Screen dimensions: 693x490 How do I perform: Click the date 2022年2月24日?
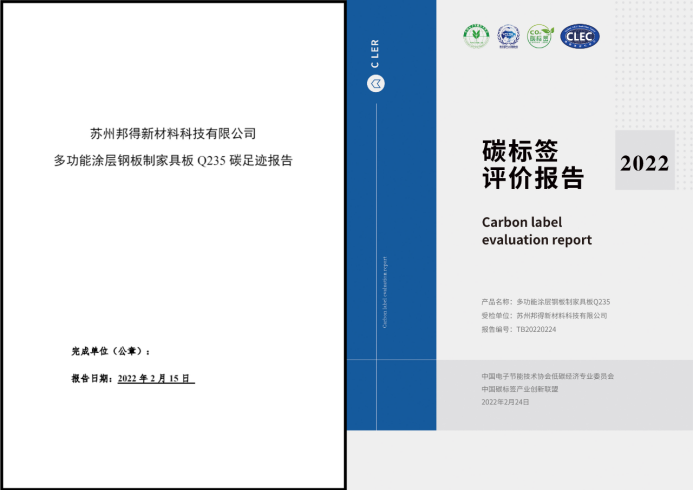pos(505,402)
